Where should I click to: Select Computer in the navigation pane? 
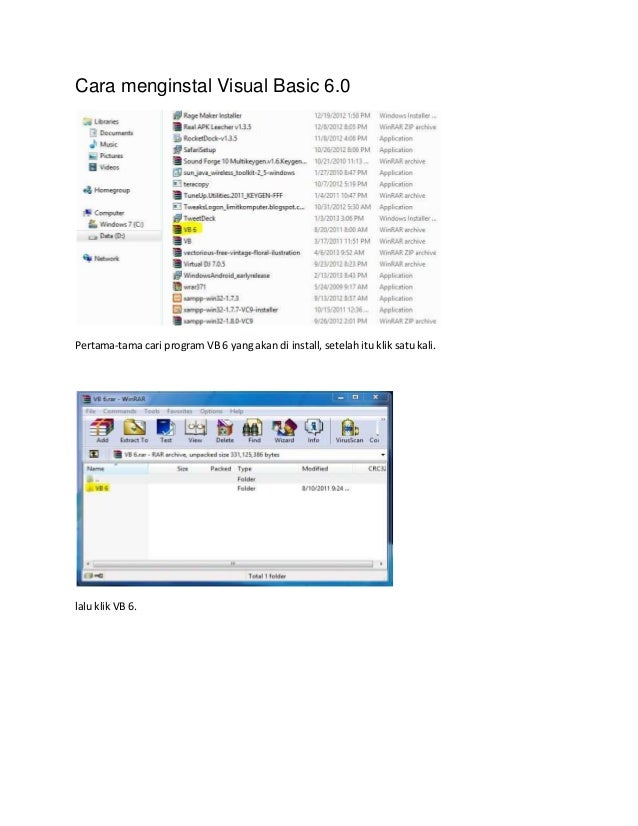[104, 213]
